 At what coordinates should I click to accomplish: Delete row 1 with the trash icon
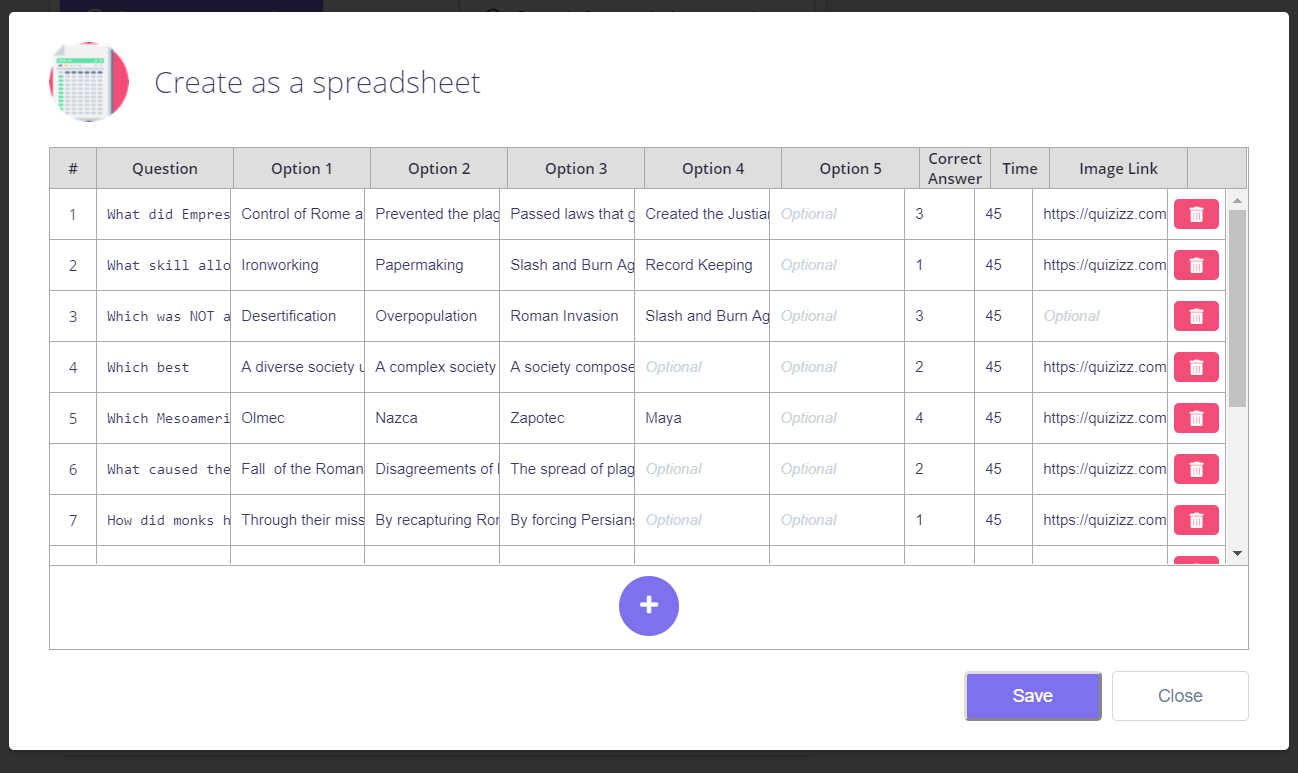click(x=1196, y=214)
